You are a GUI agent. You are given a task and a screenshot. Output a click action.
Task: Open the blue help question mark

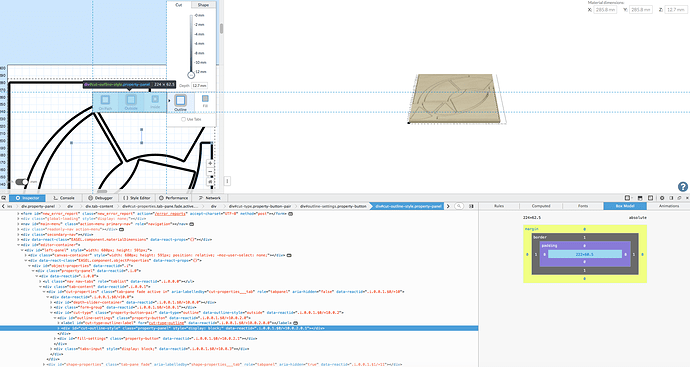click(683, 187)
